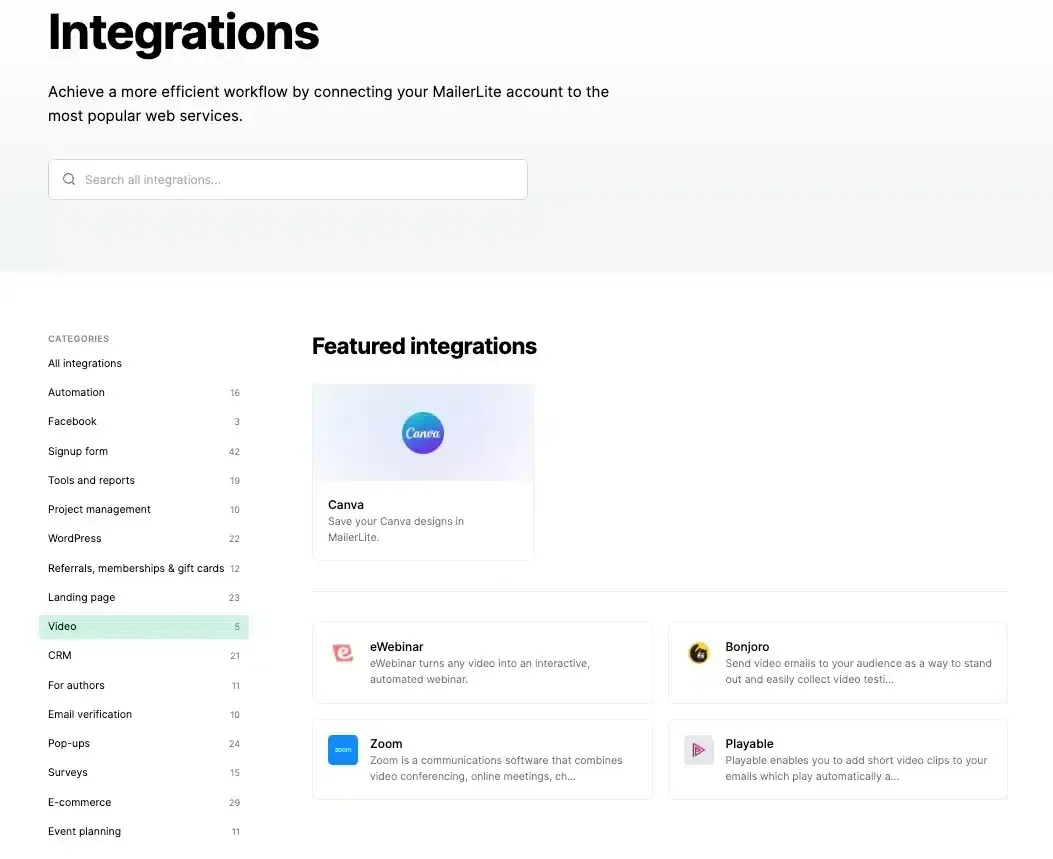The height and width of the screenshot is (859, 1053).
Task: Select Referrals, memberships & gift cards
Action: (x=144, y=568)
